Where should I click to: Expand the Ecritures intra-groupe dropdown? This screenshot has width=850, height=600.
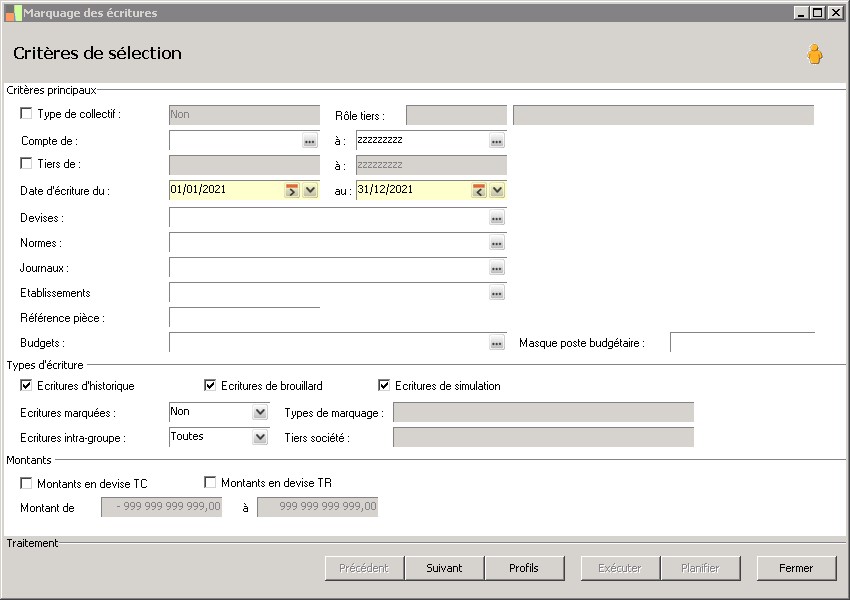[260, 437]
